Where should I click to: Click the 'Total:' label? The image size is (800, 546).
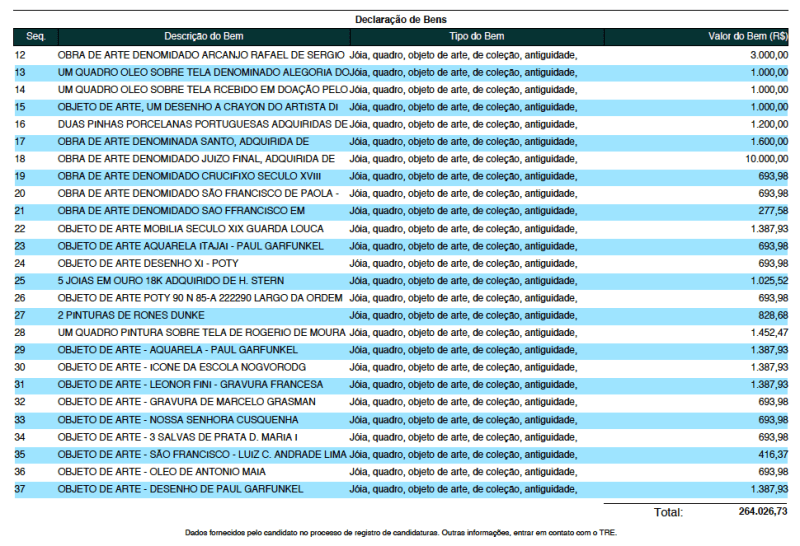(x=668, y=512)
